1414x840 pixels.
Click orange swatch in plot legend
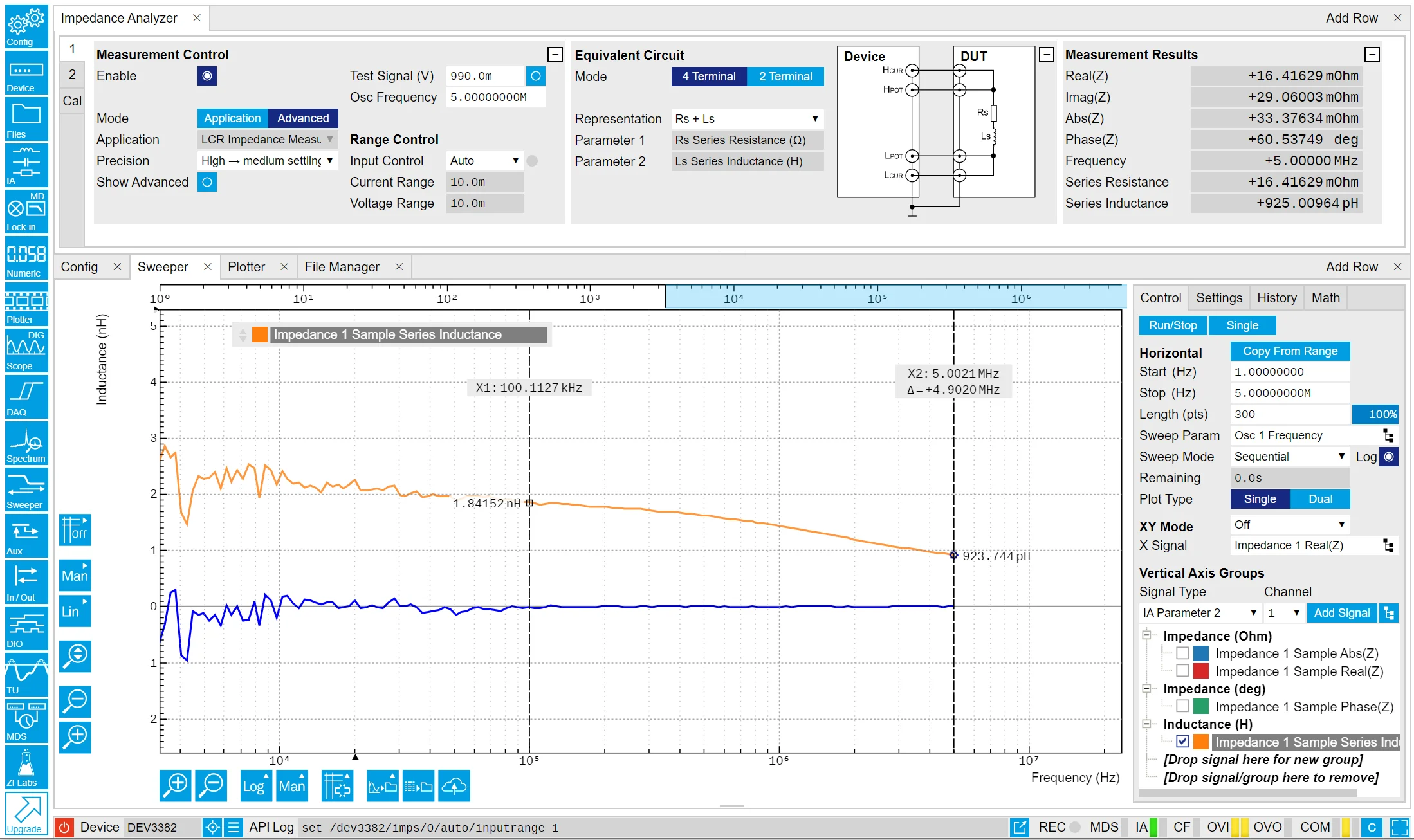point(260,334)
